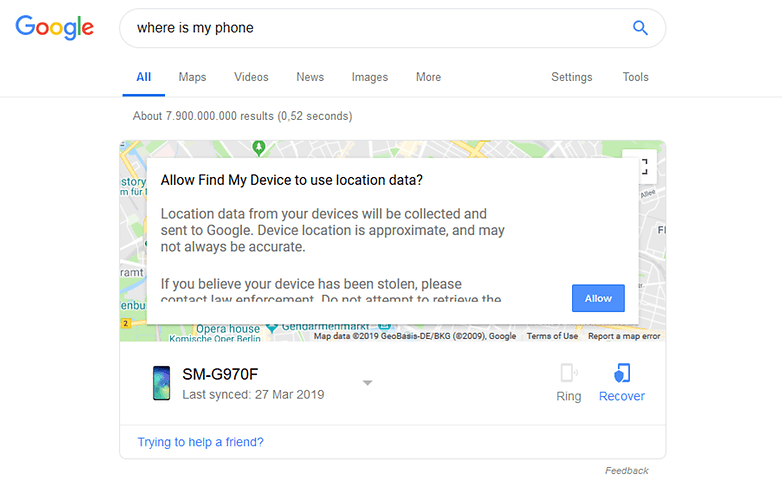This screenshot has height=490, width=782.
Task: Click the Recover device icon
Action: pyautogui.click(x=622, y=373)
